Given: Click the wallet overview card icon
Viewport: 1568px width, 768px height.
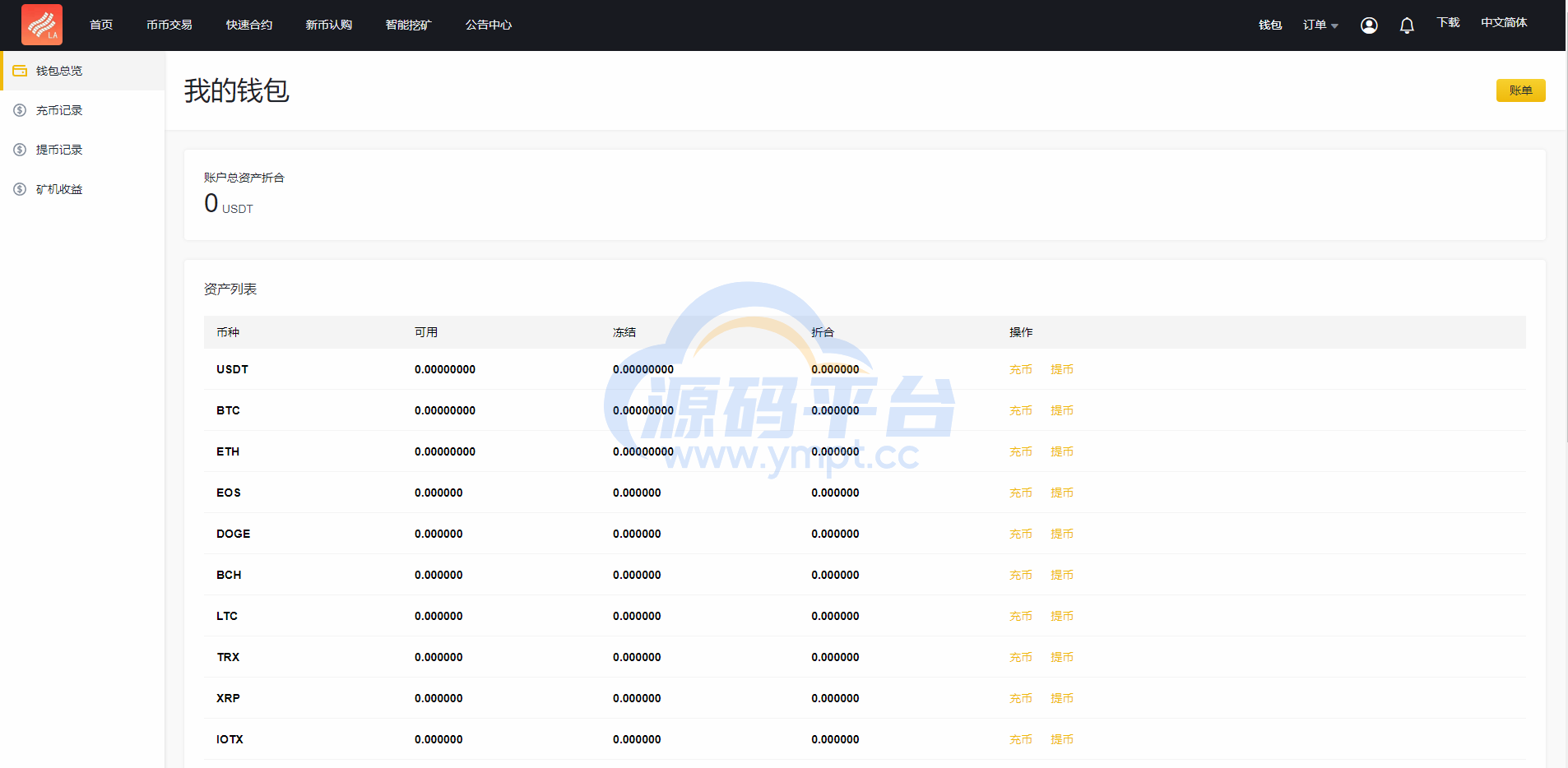Looking at the screenshot, I should 20,71.
